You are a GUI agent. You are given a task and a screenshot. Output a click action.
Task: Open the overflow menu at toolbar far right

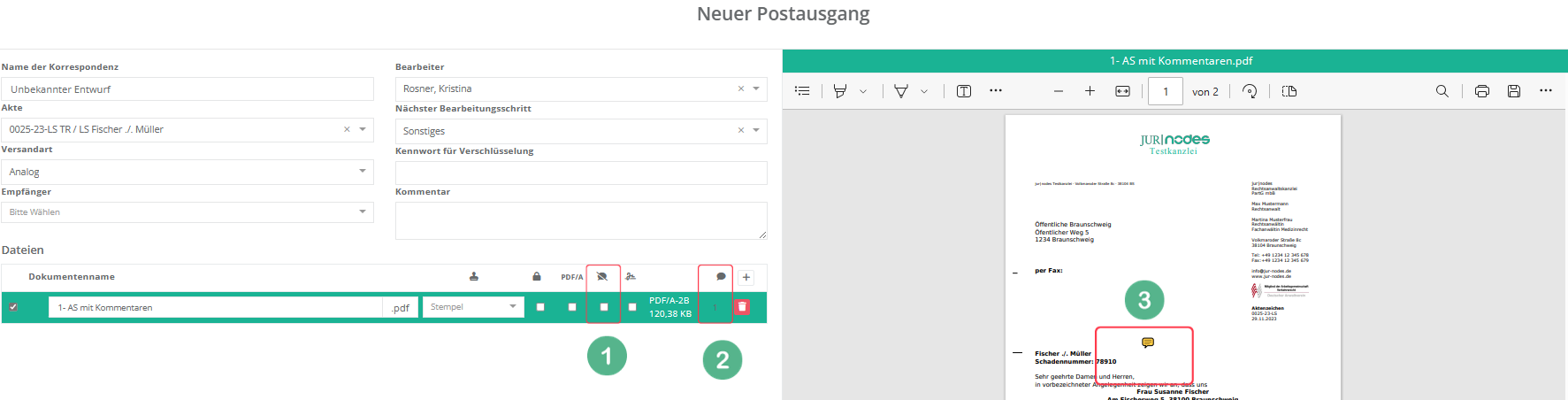1545,91
